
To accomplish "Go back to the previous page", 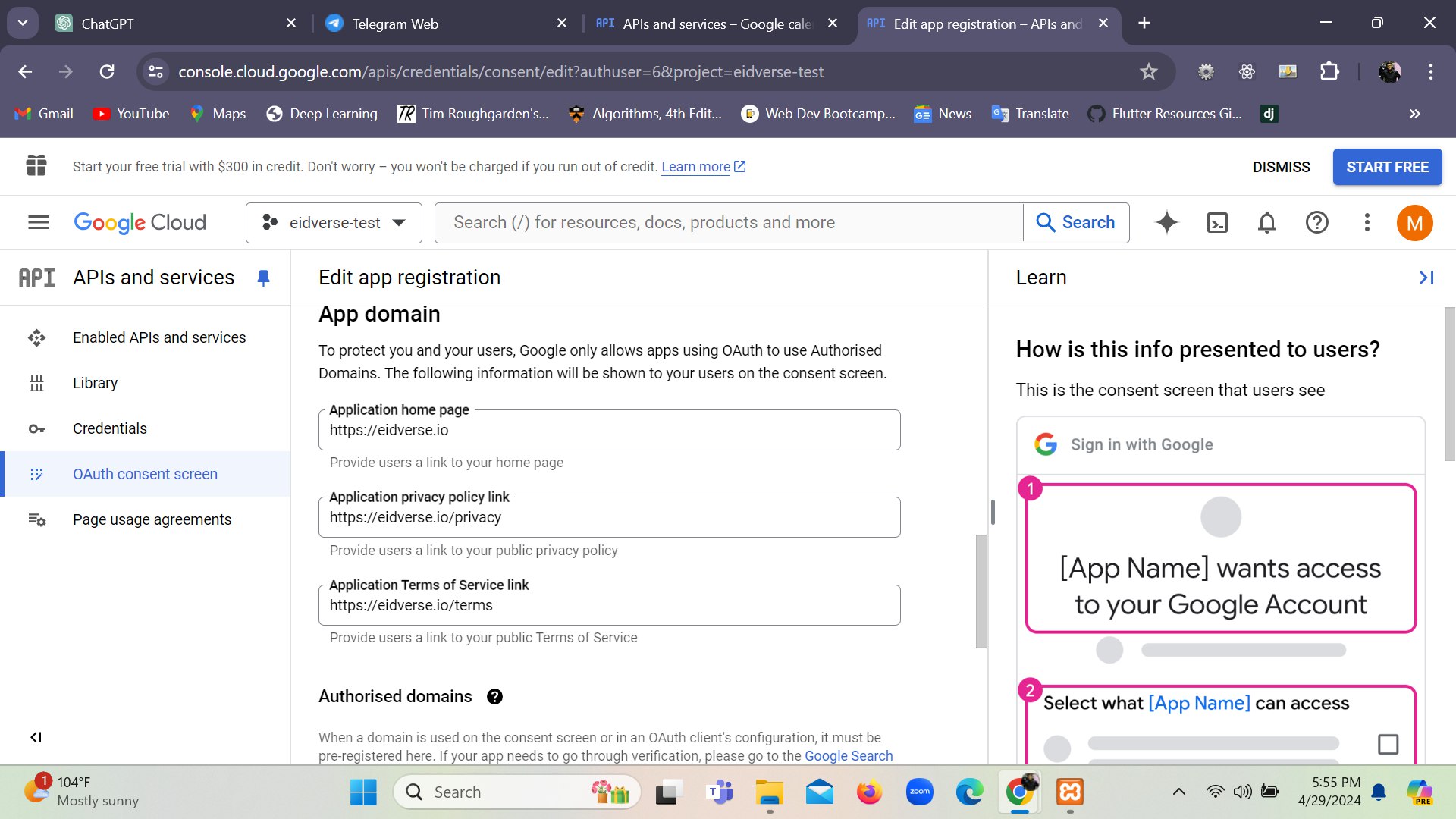I will click(x=25, y=71).
